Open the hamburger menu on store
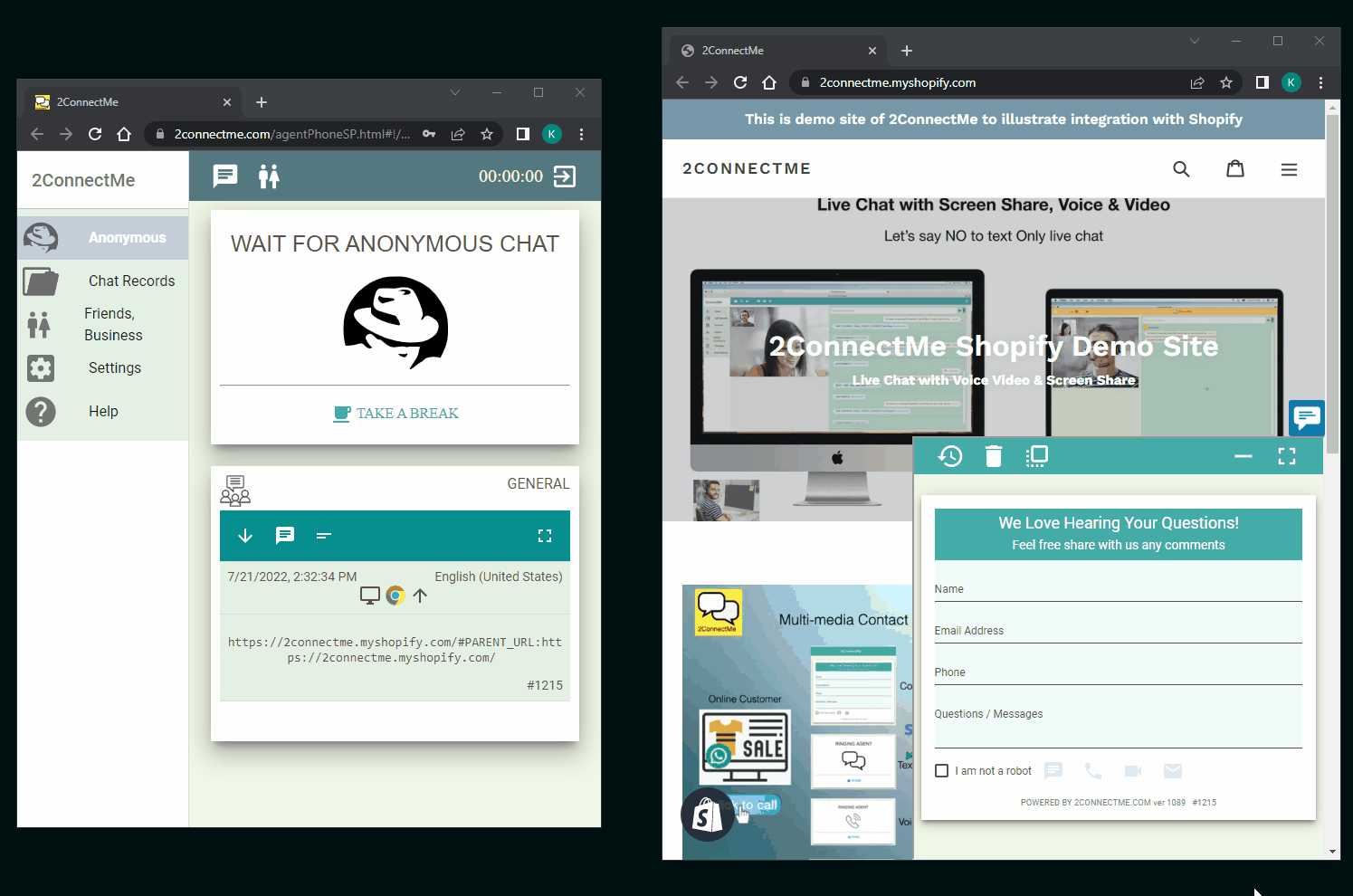 click(x=1290, y=169)
